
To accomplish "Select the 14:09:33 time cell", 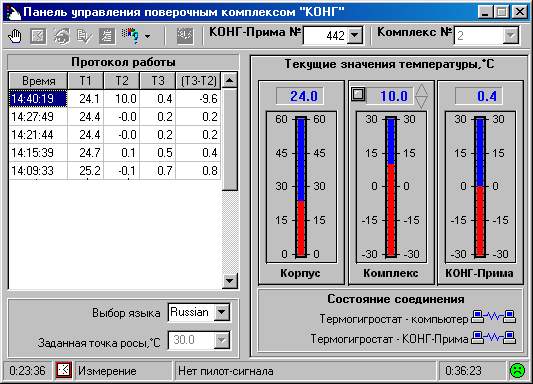I will pos(38,171).
